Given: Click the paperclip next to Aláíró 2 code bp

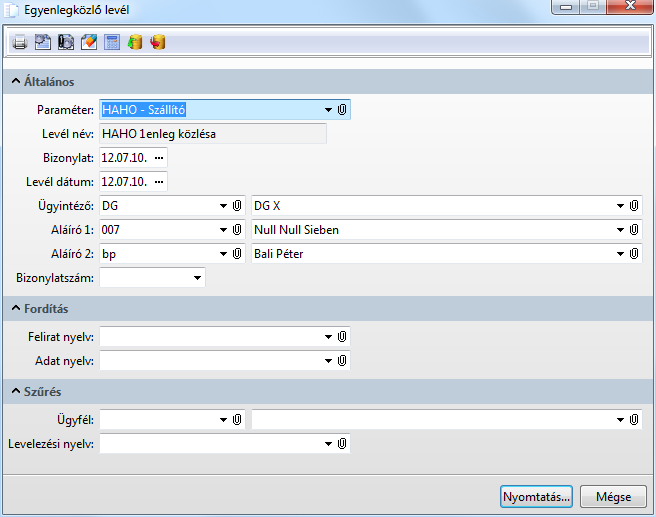Looking at the screenshot, I should point(237,253).
